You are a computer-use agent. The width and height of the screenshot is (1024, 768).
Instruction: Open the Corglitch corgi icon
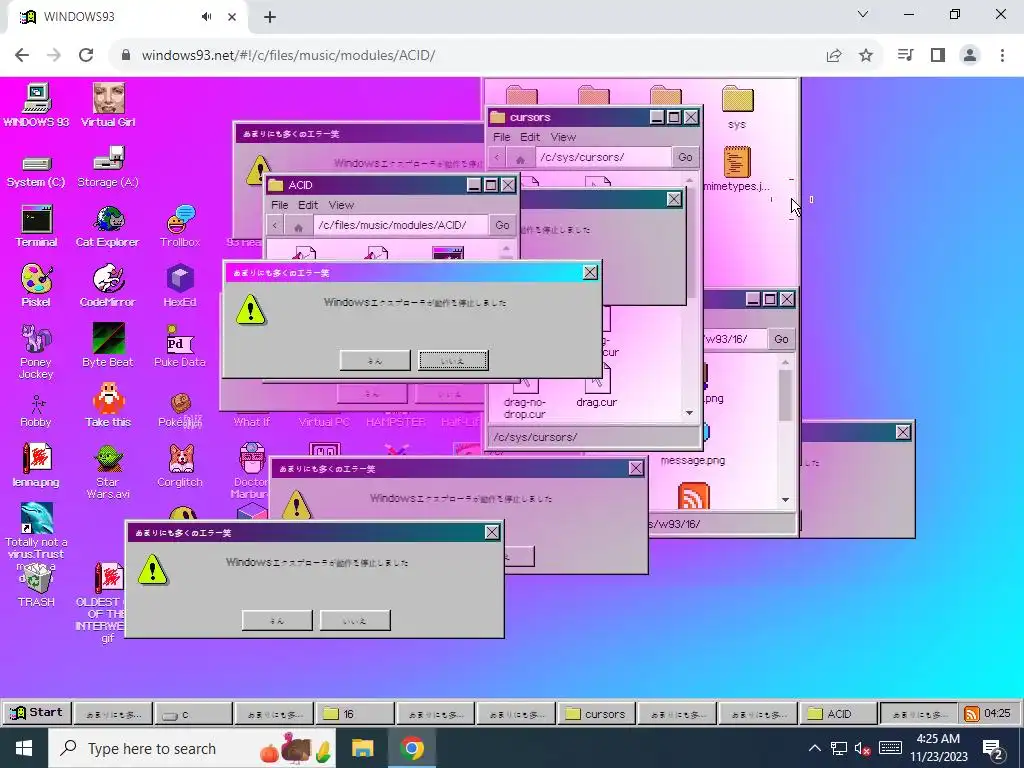(x=180, y=465)
